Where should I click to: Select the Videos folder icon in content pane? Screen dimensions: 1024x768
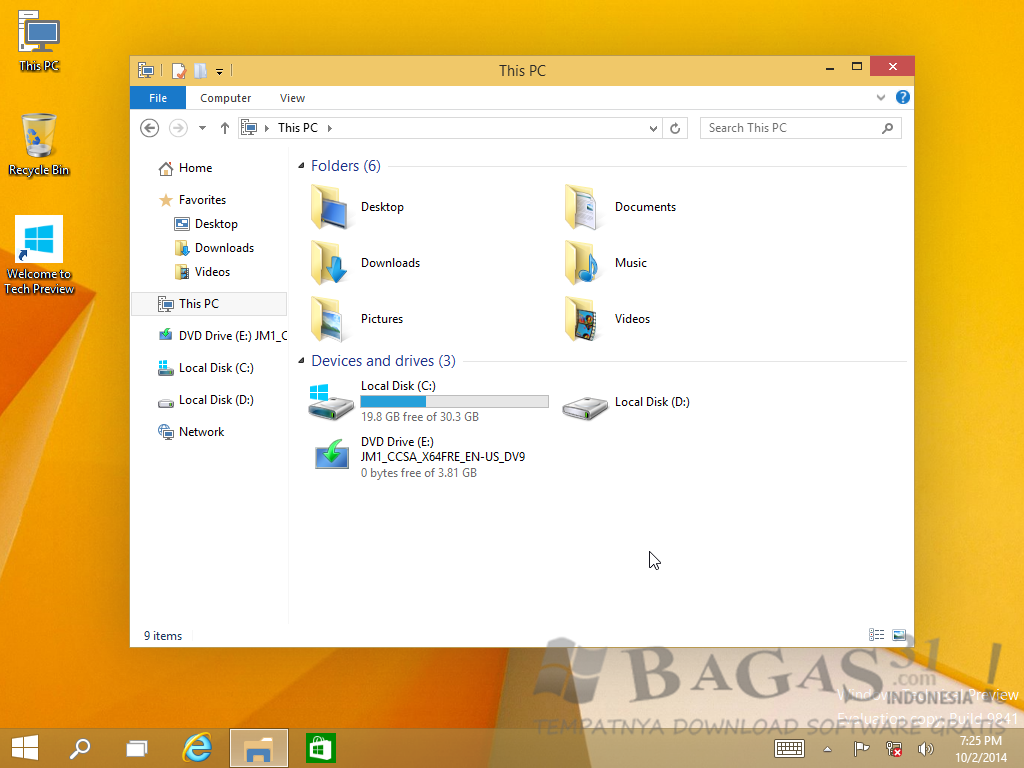point(582,319)
